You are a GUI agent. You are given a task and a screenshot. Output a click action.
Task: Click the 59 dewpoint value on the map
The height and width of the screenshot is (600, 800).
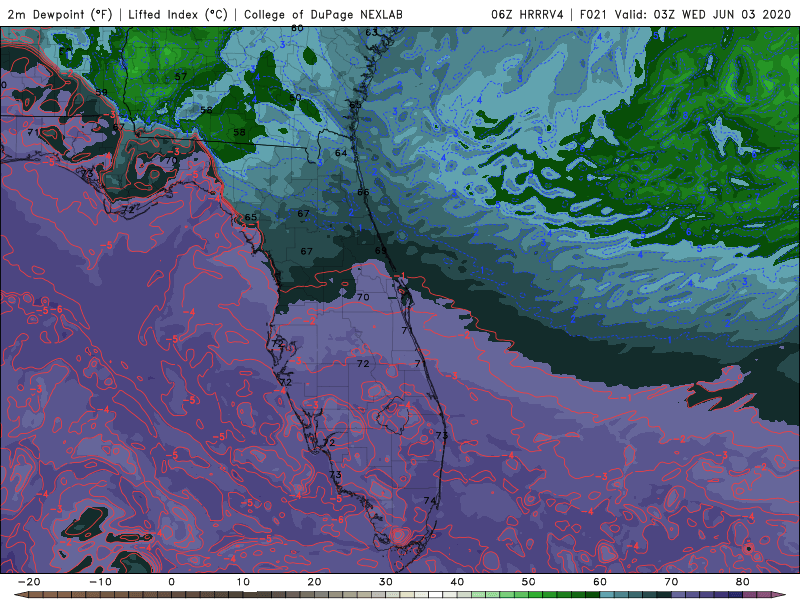[x=101, y=92]
